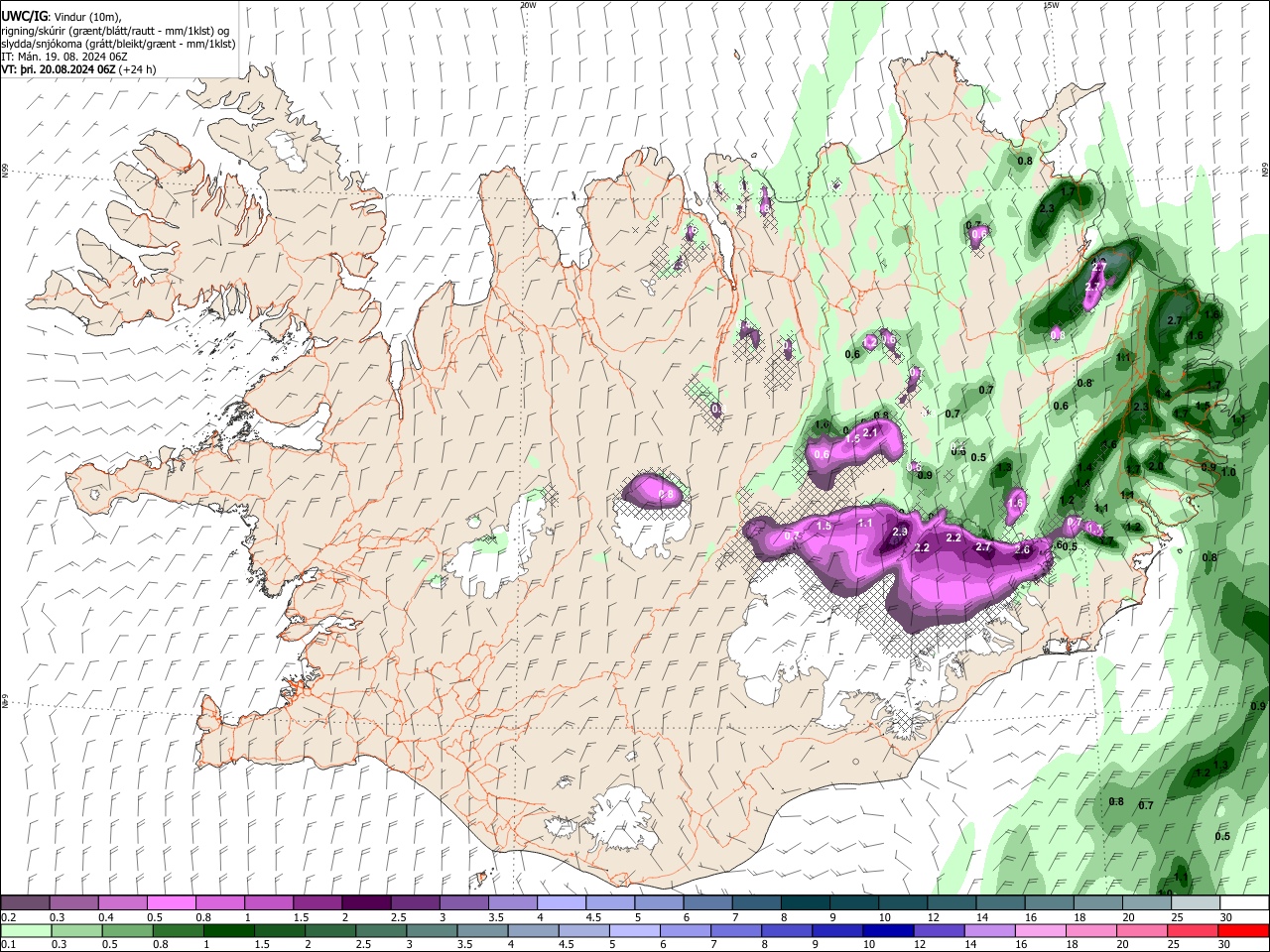
Task: Click the '2.9' precipitation value on the glacier
Action: [900, 533]
